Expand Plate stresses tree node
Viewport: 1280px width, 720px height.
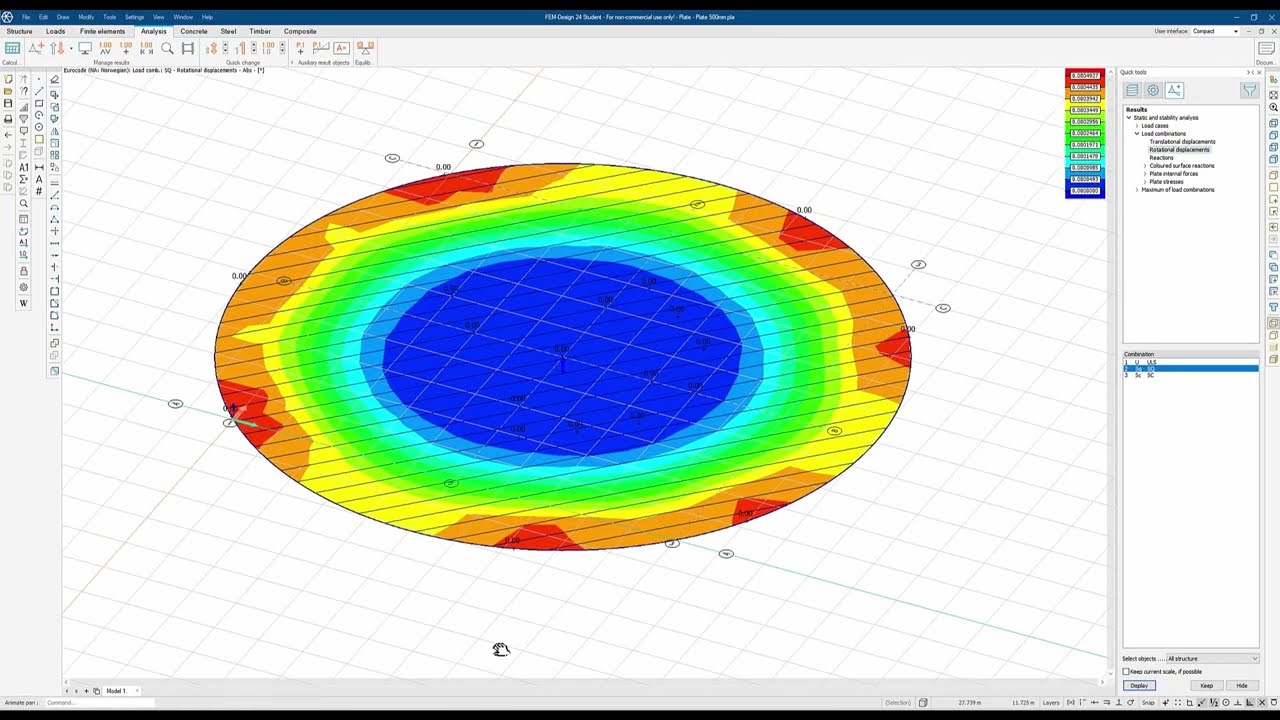[1145, 182]
